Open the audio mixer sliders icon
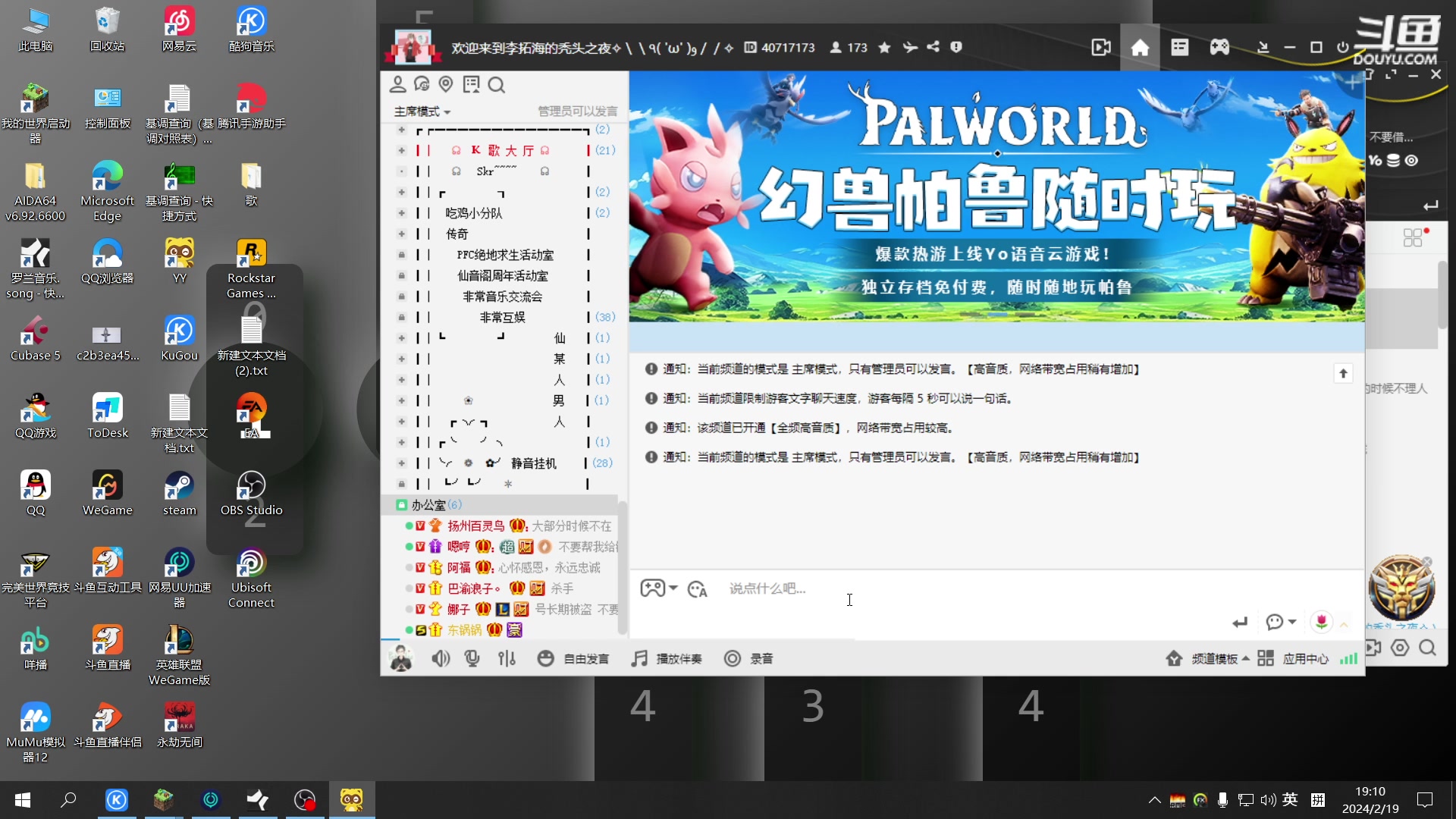The height and width of the screenshot is (819, 1456). tap(507, 658)
